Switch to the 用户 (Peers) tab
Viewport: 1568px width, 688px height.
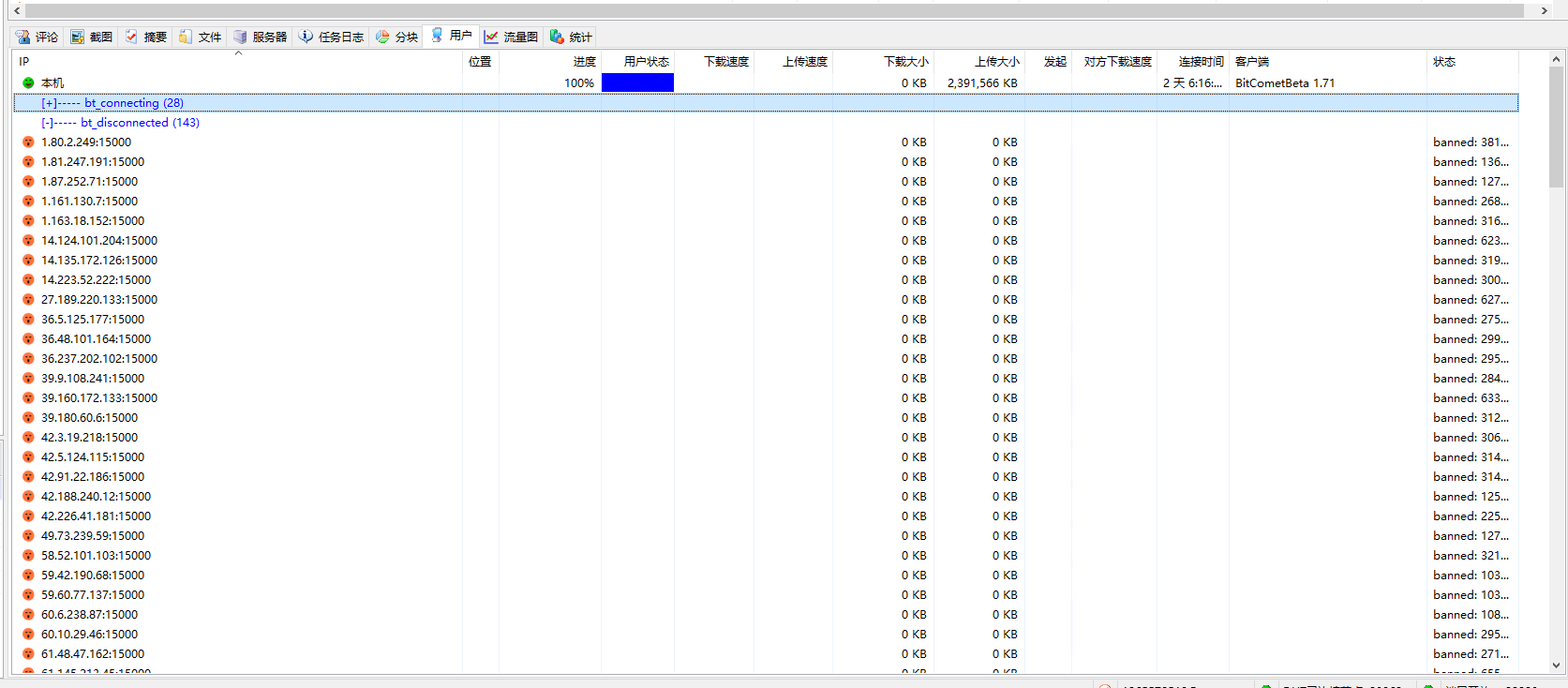coord(451,36)
